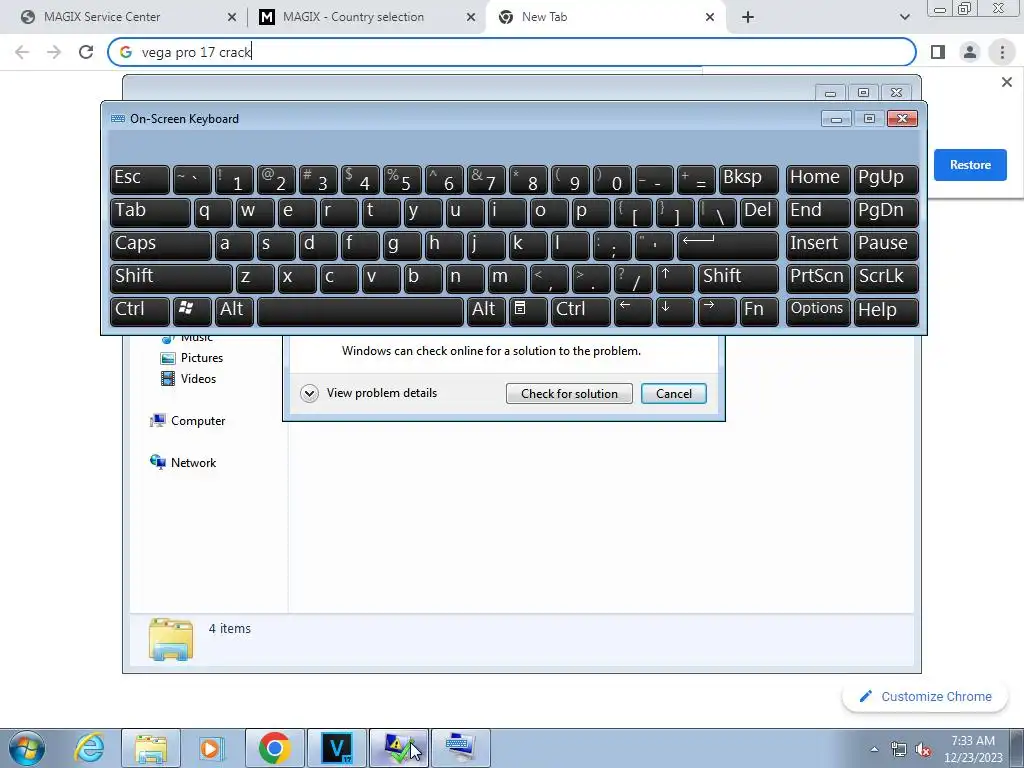This screenshot has width=1024, height=768.
Task: Click Chrome forward navigation arrow
Action: [54, 52]
